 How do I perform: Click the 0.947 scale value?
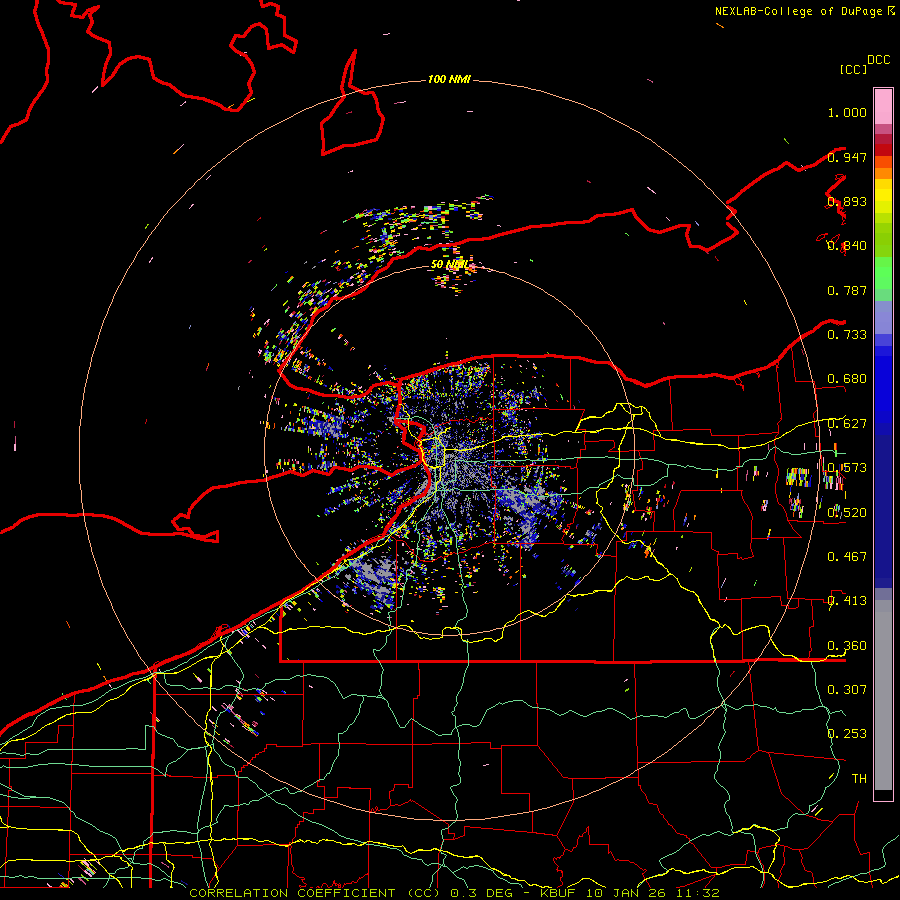point(847,157)
